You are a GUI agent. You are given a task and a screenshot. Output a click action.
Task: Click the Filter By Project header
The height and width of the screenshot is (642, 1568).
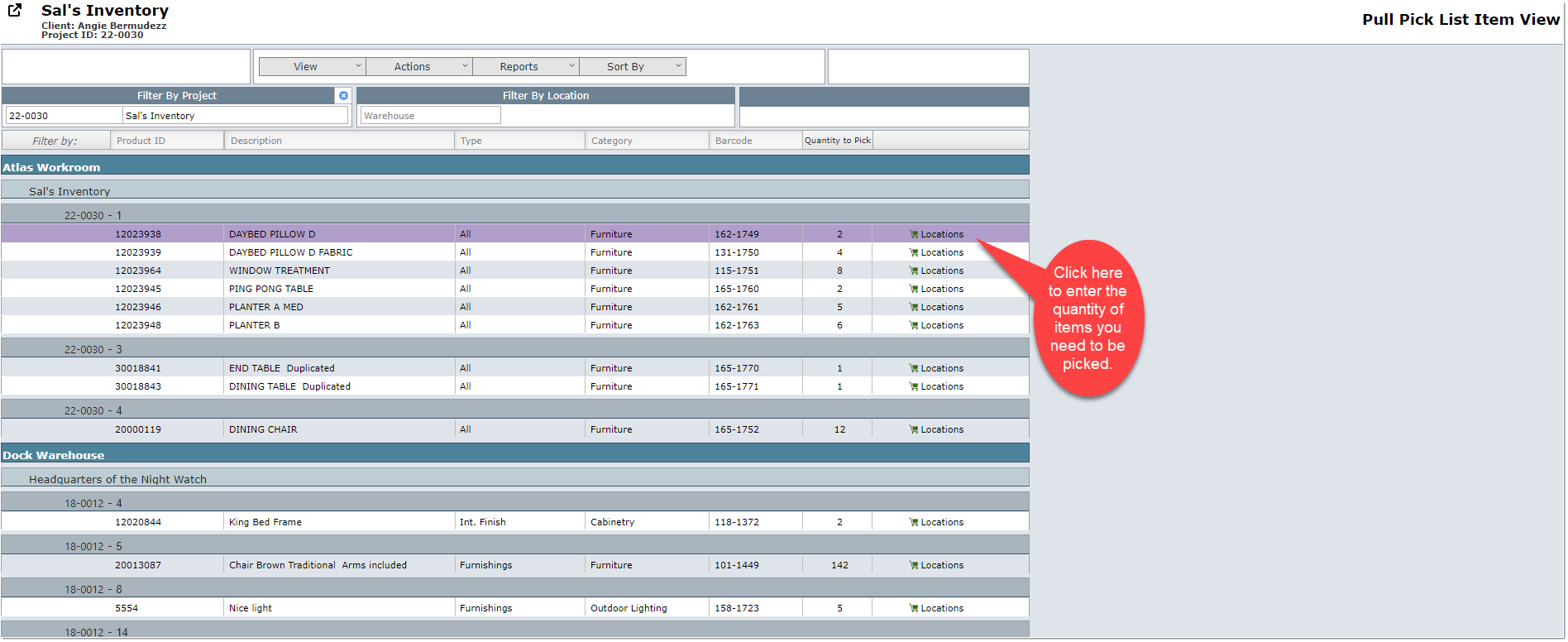[x=177, y=96]
